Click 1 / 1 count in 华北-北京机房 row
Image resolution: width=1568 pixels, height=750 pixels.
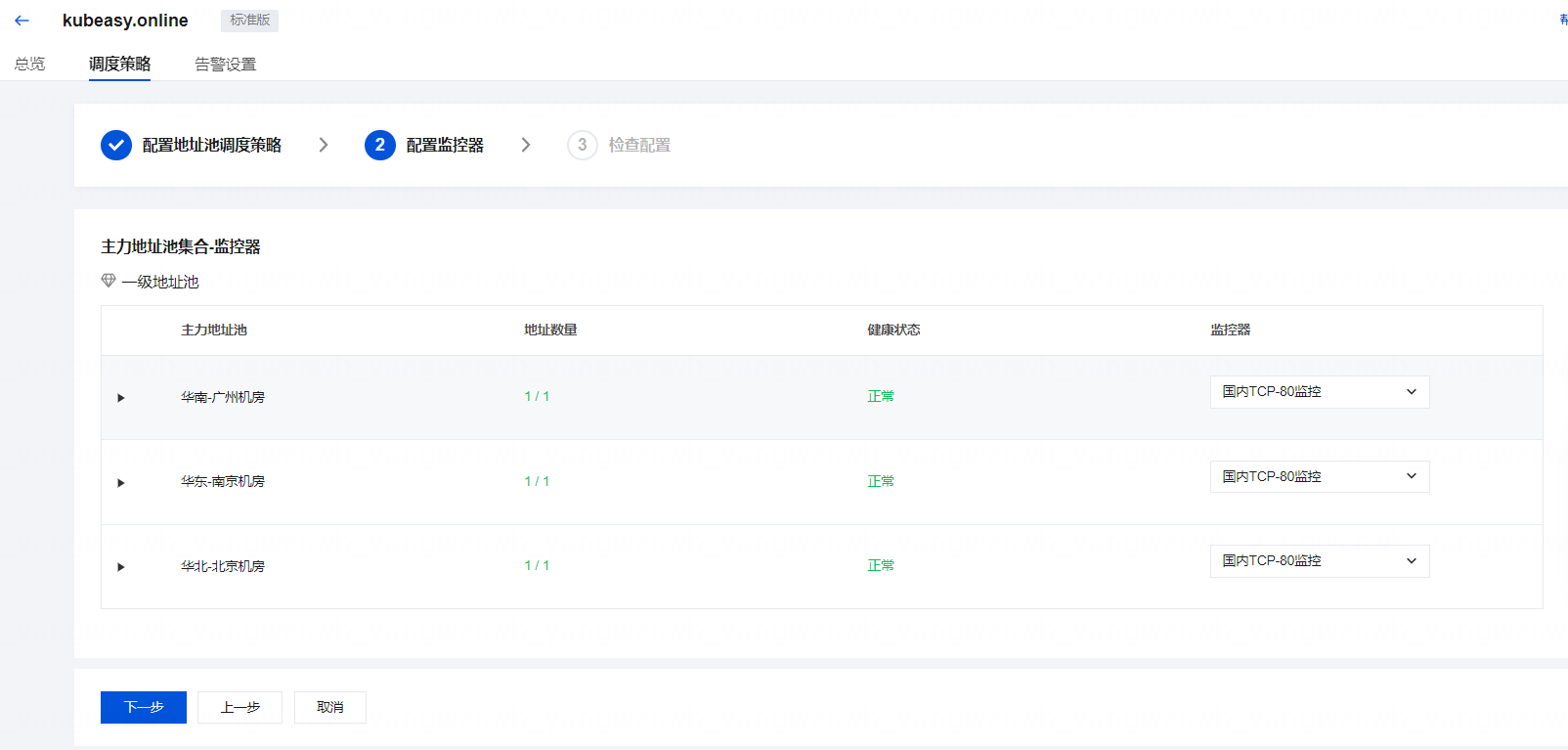point(537,565)
